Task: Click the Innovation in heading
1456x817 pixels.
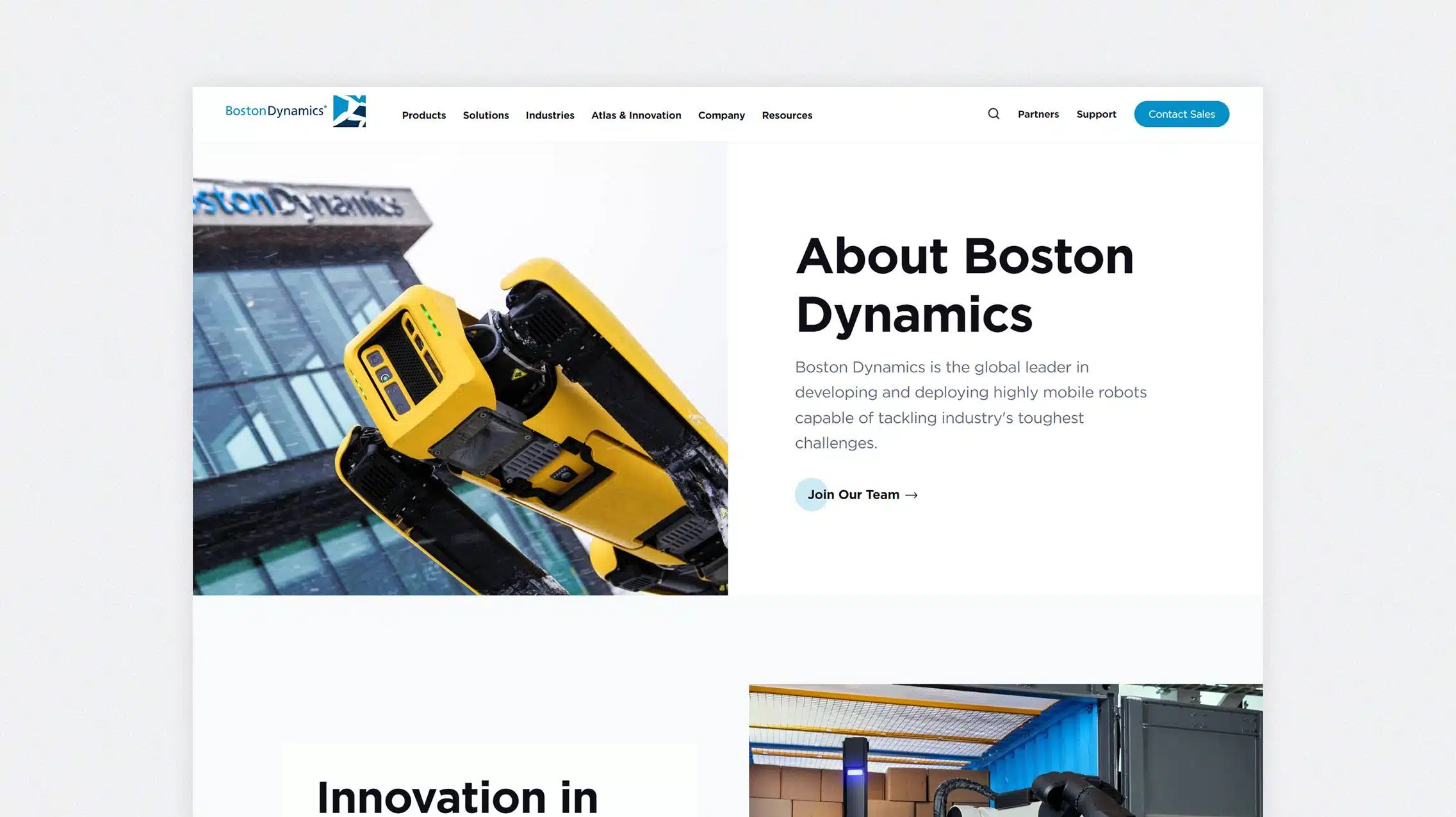Action: 457,796
